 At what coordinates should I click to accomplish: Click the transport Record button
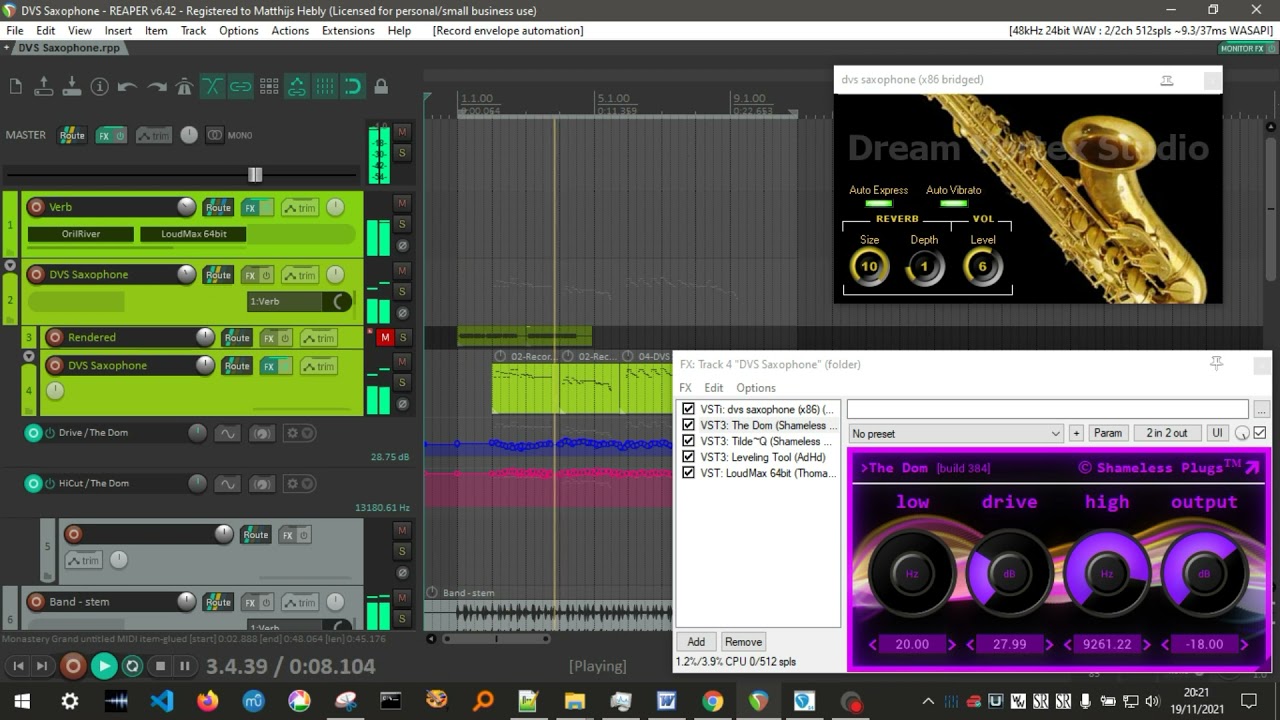click(x=73, y=666)
